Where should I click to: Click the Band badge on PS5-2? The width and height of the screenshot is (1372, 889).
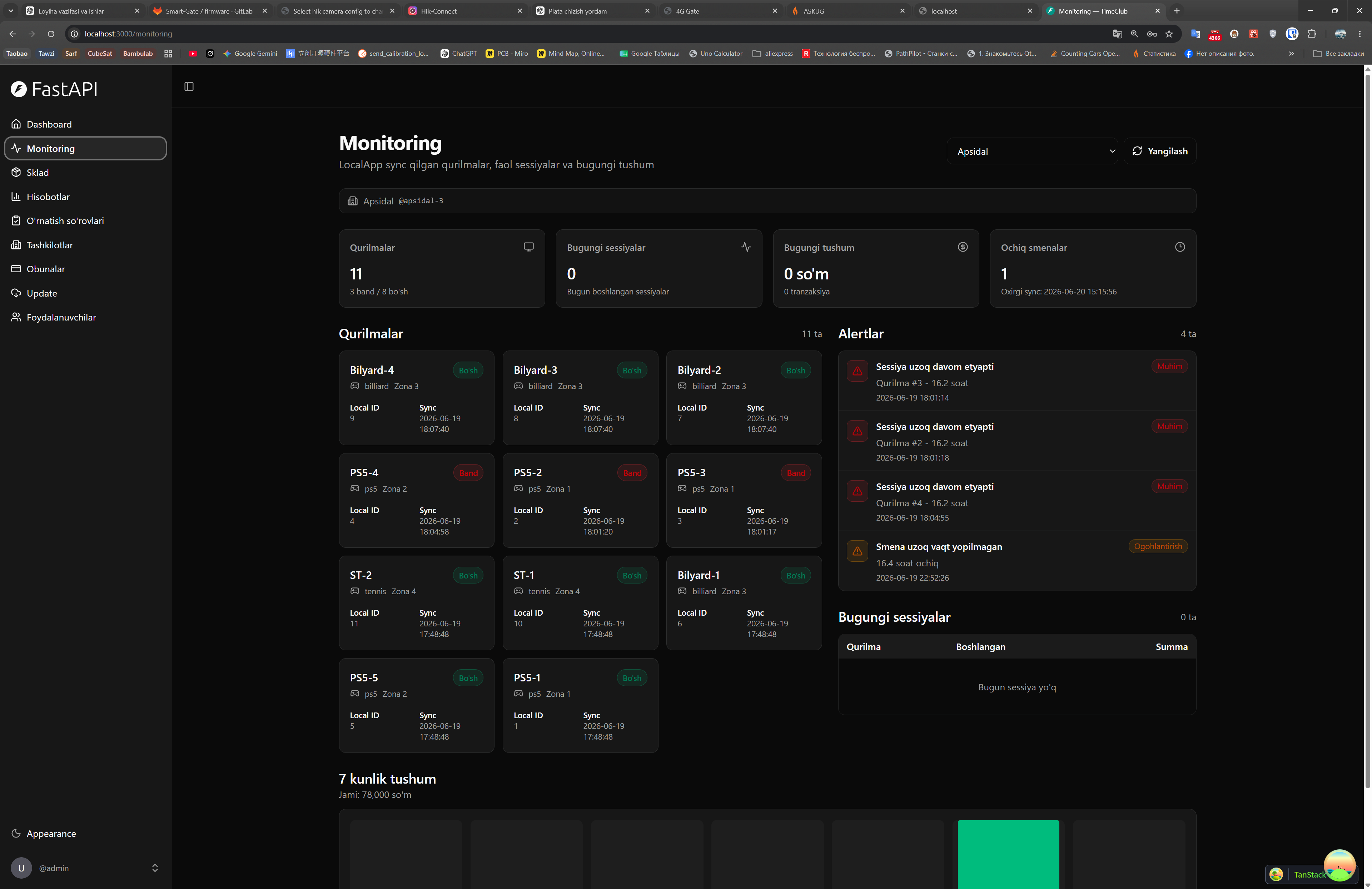tap(632, 473)
